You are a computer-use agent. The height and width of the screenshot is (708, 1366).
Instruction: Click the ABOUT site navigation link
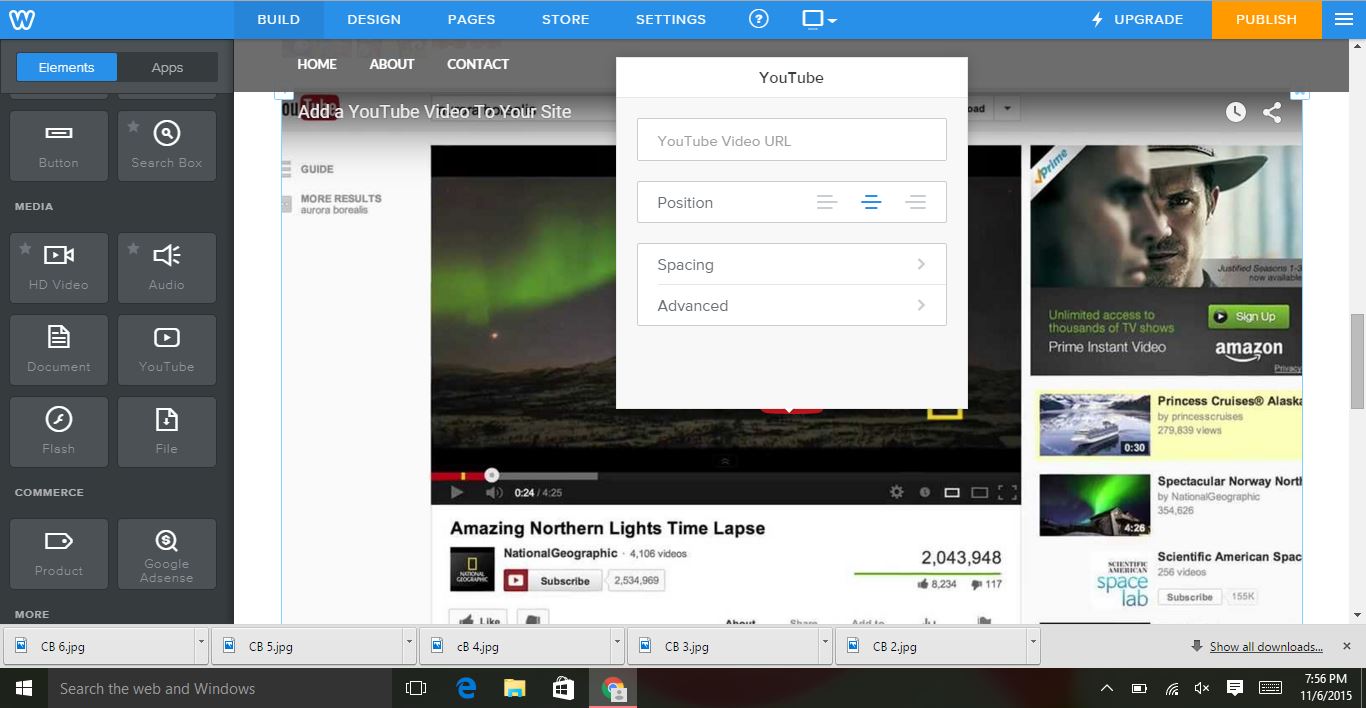click(392, 64)
